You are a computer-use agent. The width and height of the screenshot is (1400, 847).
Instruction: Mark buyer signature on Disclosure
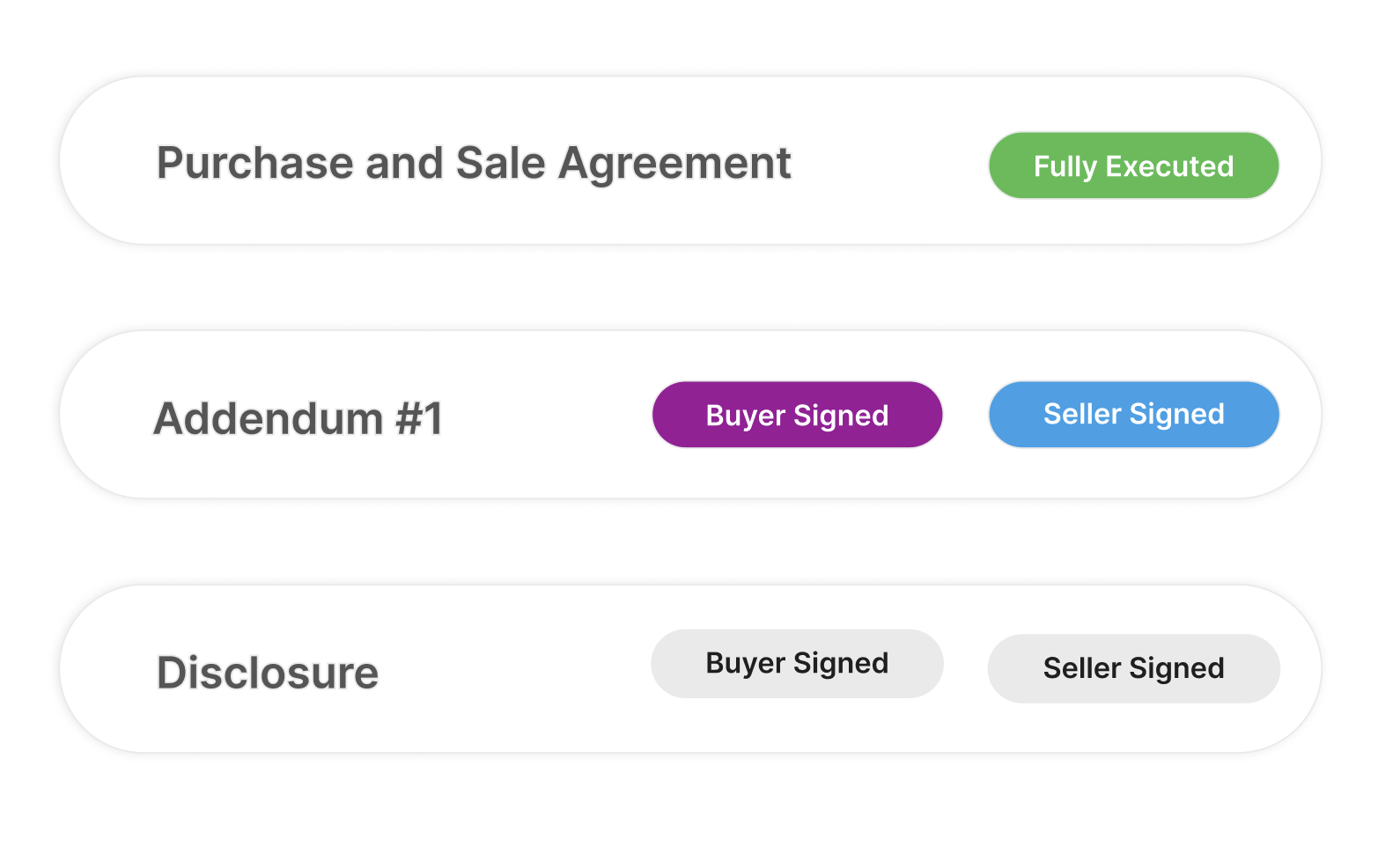coord(797,663)
